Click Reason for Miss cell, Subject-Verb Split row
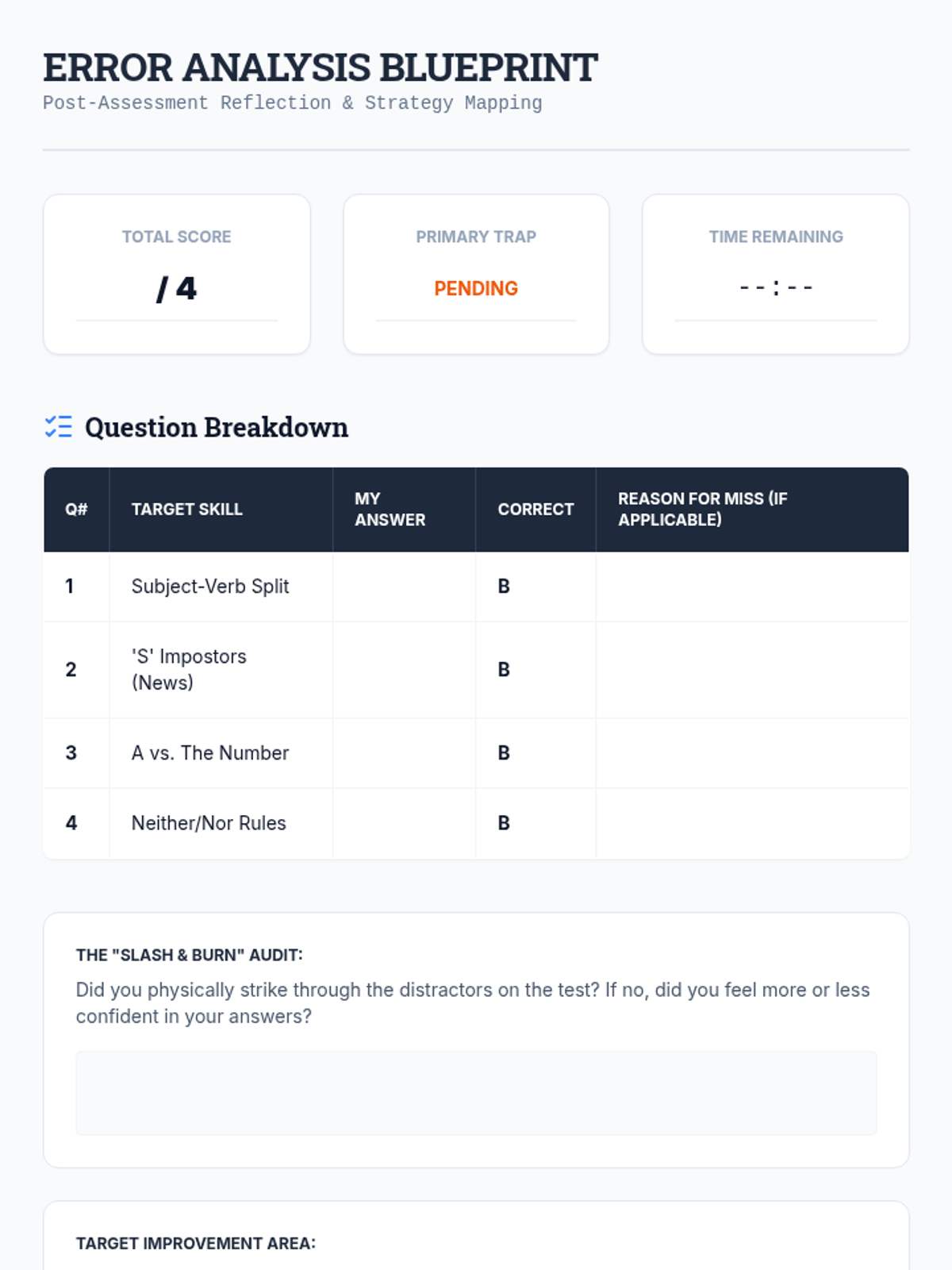Screen dimensions: 952x1270 [751, 587]
